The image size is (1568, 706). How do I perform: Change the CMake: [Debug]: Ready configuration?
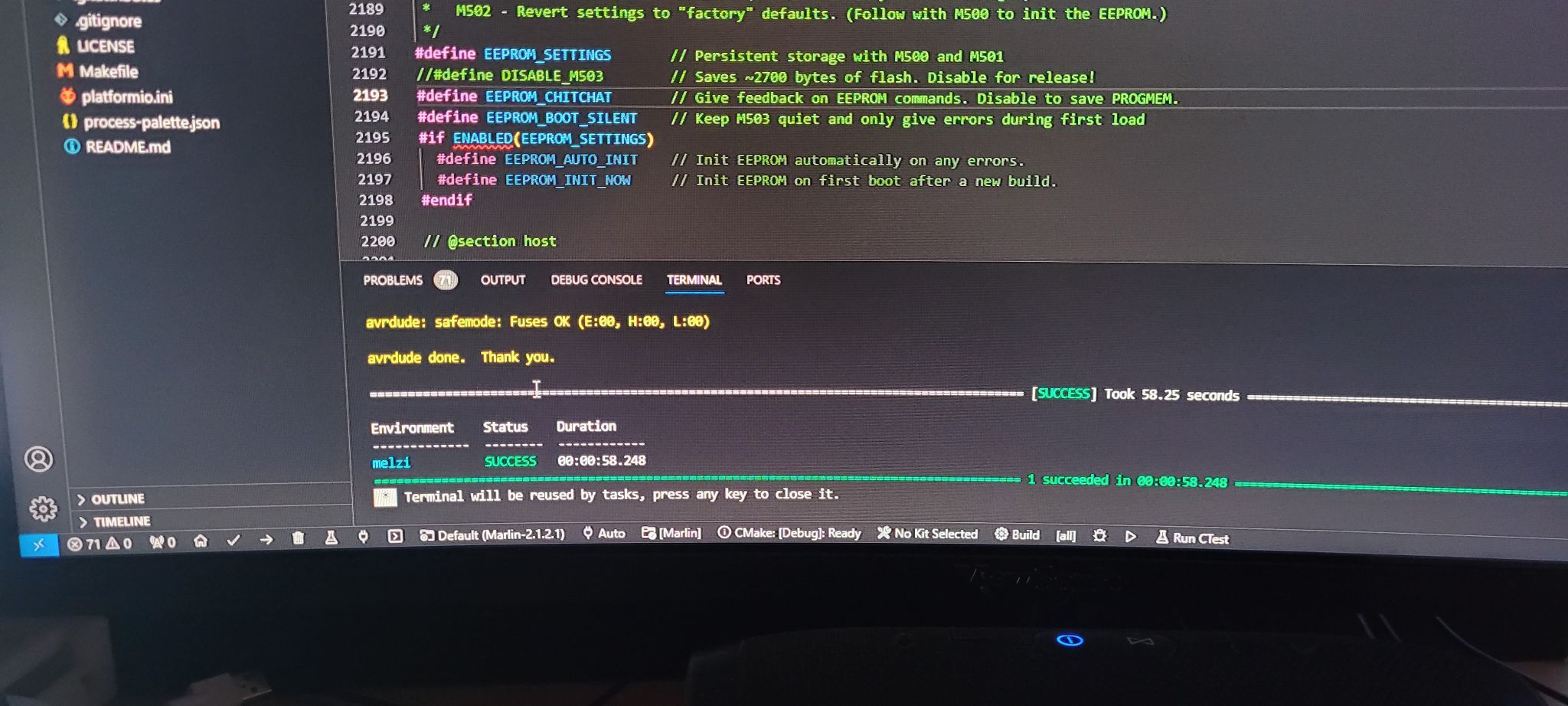click(789, 533)
